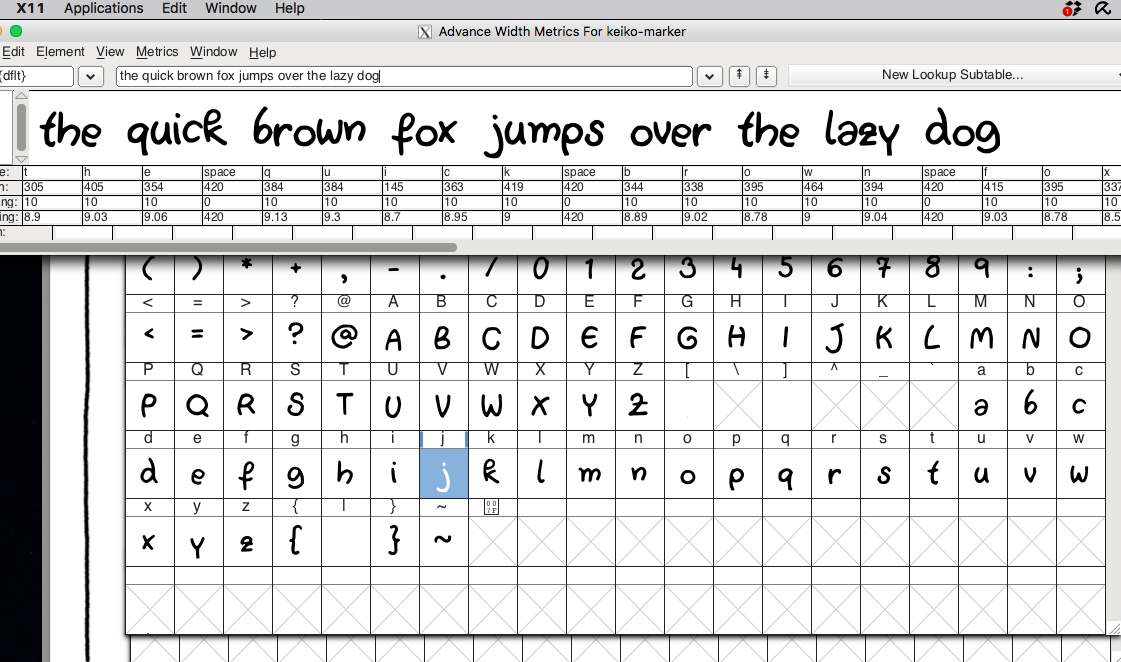Click the Dropbox menu bar icon

point(1072,9)
